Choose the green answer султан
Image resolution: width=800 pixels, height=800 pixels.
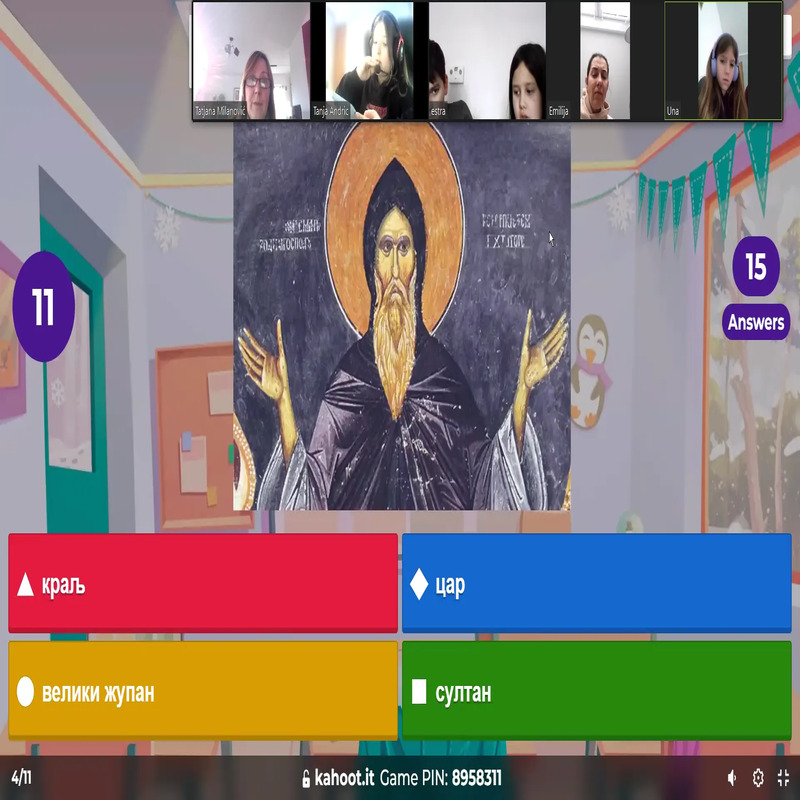(596, 690)
